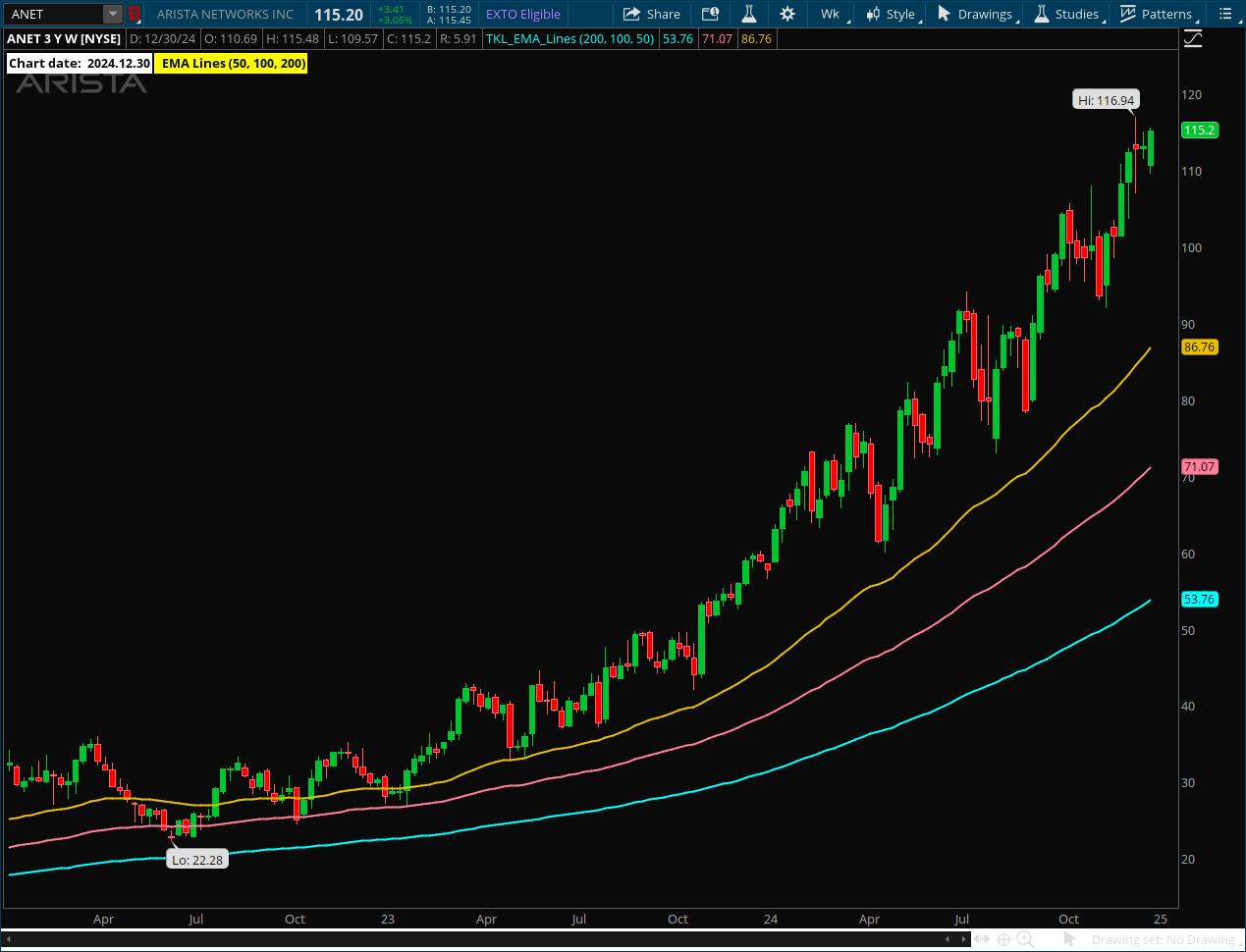The height and width of the screenshot is (952, 1246).
Task: Click the horizontal scrollbar left arrow
Action: click(8, 939)
